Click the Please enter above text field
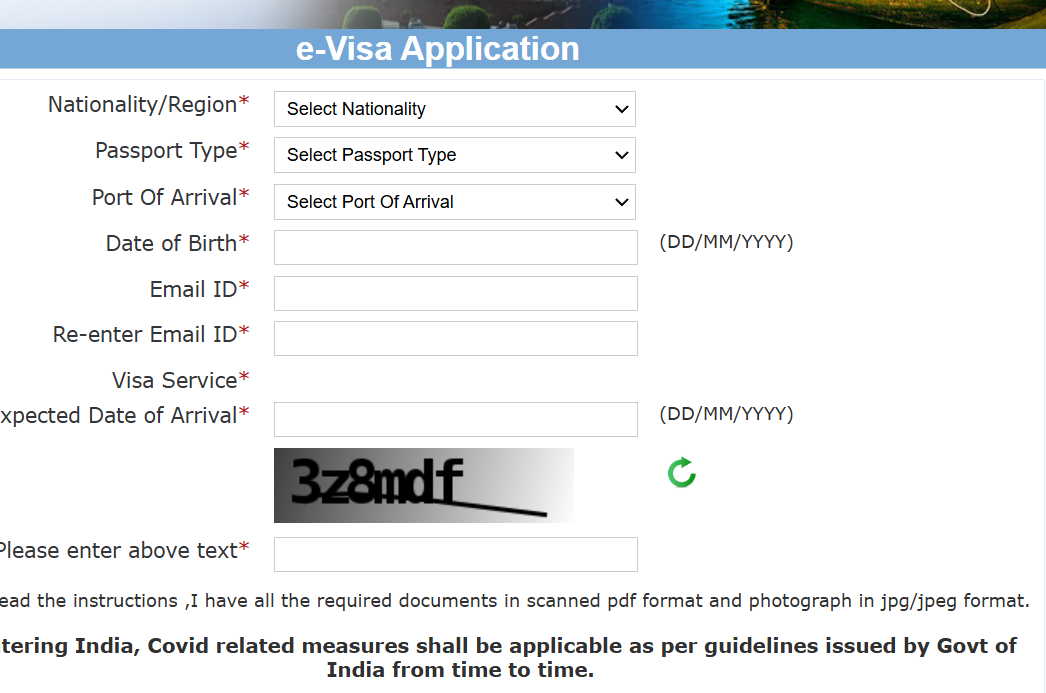The height and width of the screenshot is (693, 1046). coord(455,554)
